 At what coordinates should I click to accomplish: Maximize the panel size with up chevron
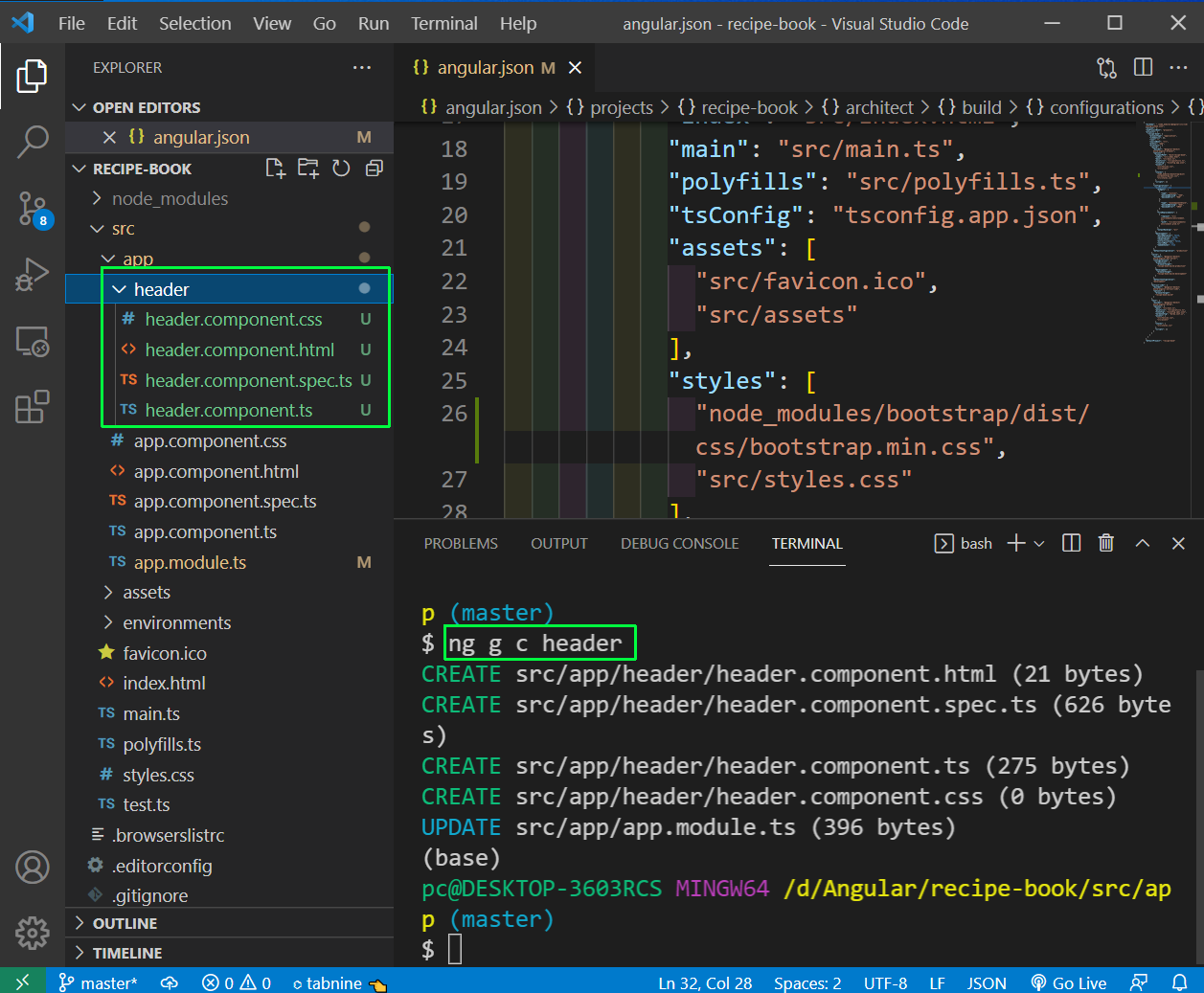1143,543
